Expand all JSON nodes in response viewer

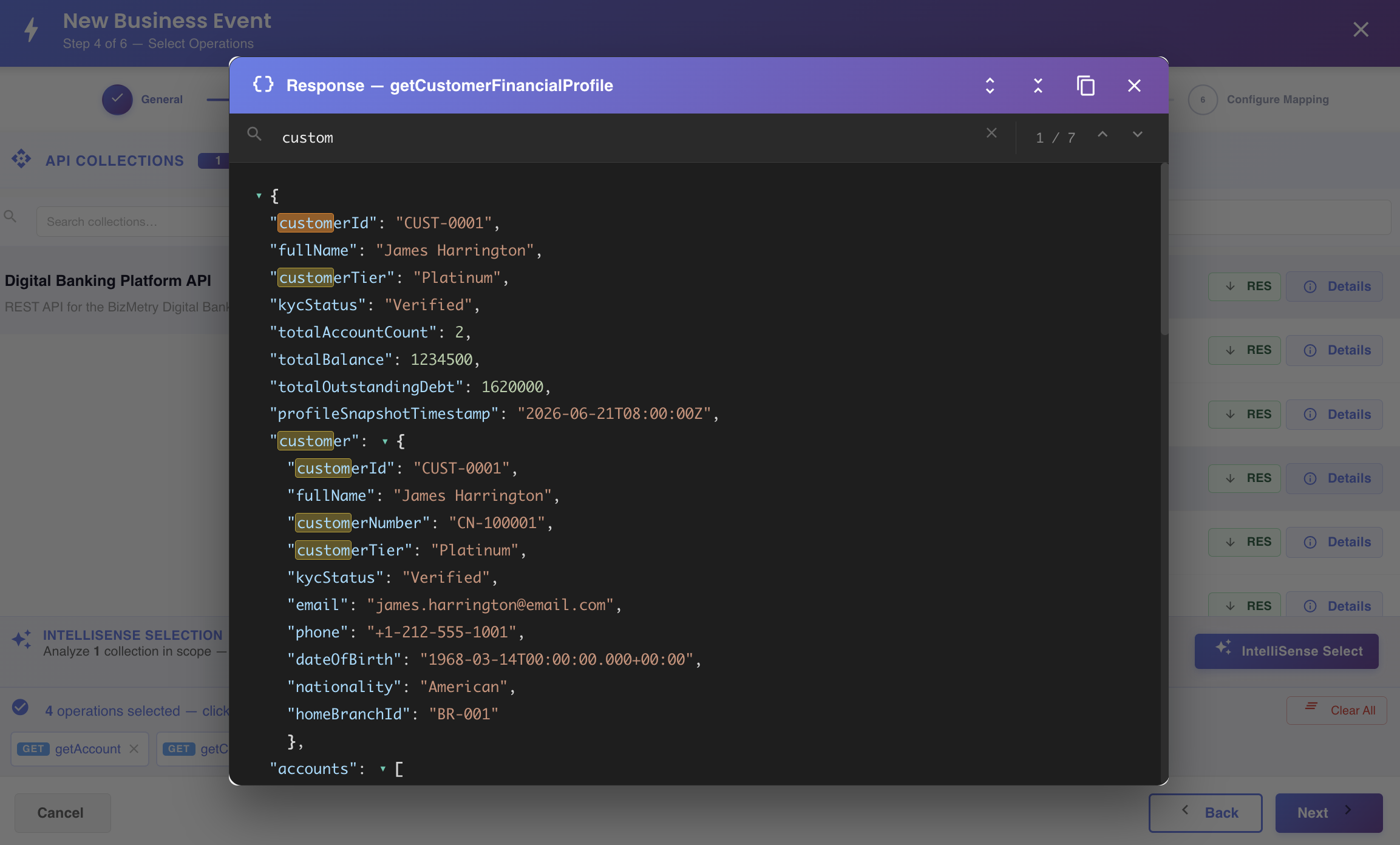point(990,86)
